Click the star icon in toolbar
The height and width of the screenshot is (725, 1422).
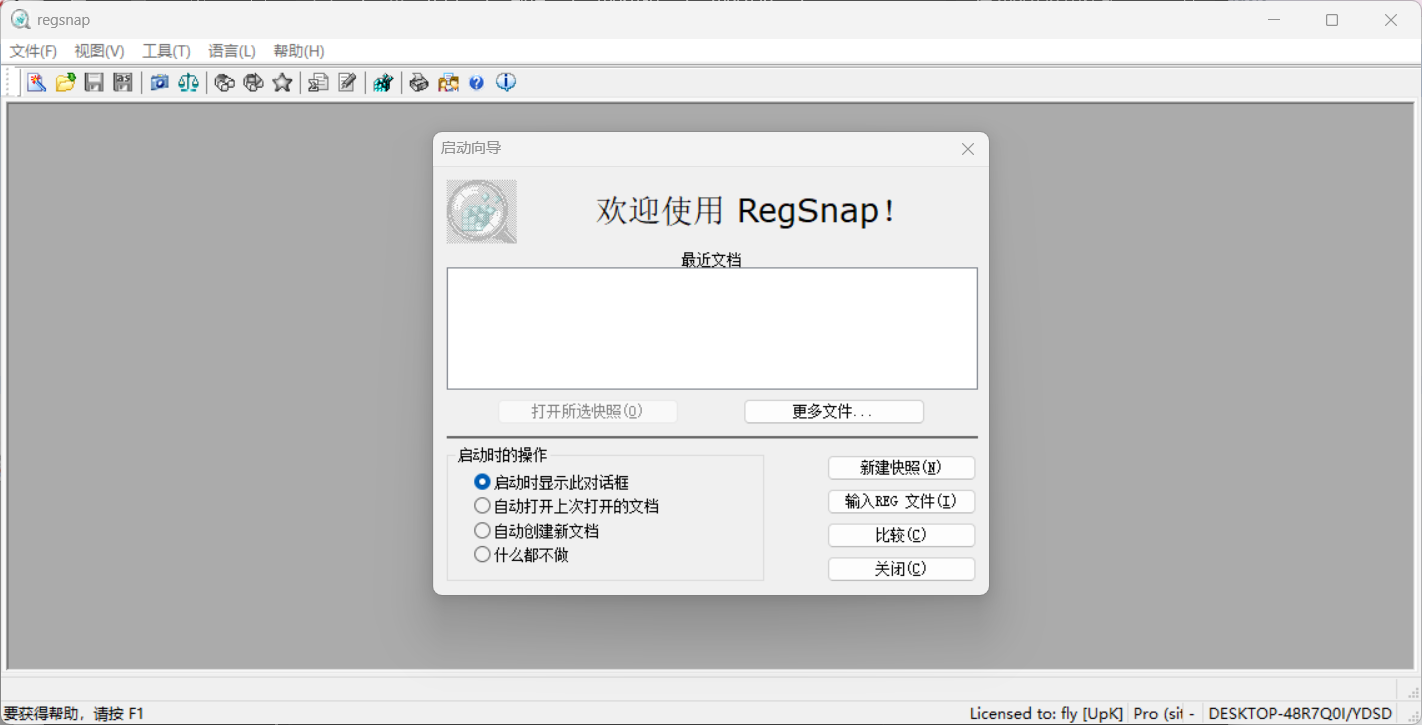tap(282, 82)
